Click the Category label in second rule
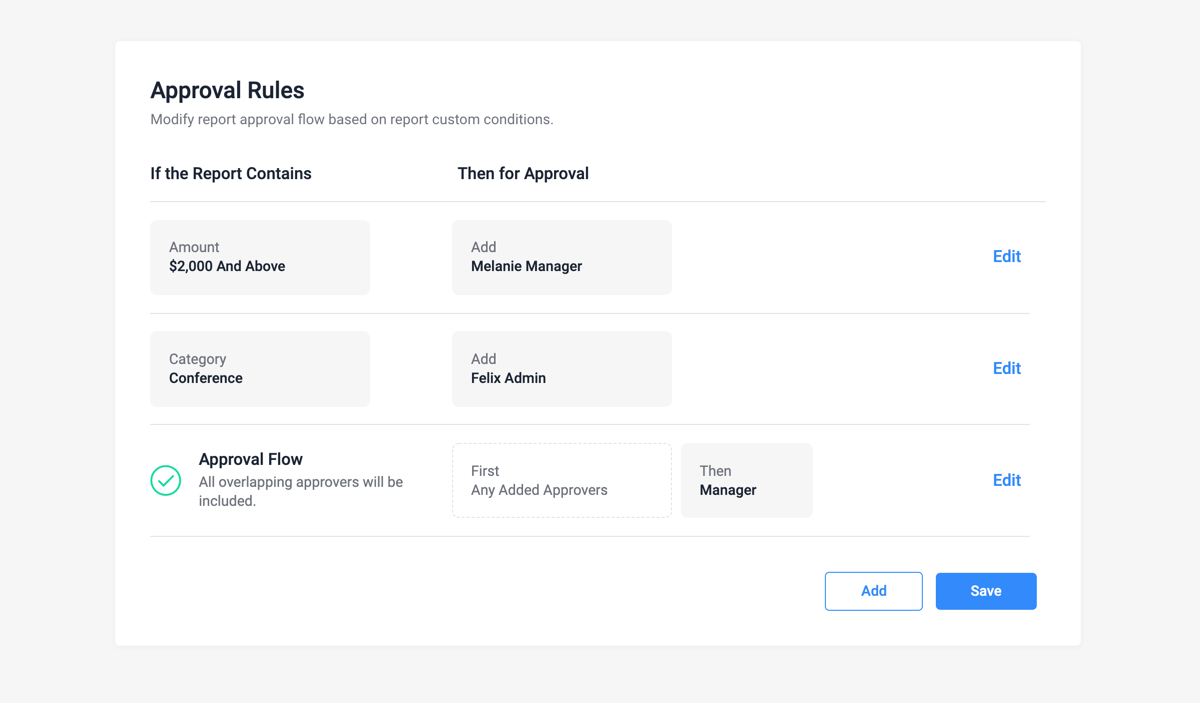Viewport: 1200px width, 703px height. pos(198,359)
